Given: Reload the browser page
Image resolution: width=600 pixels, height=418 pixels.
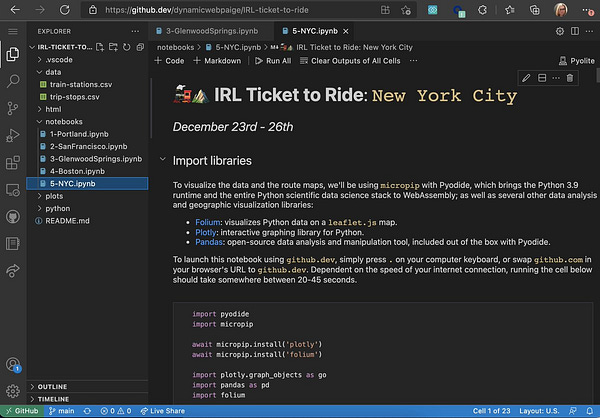Looking at the screenshot, I should (x=65, y=10).
